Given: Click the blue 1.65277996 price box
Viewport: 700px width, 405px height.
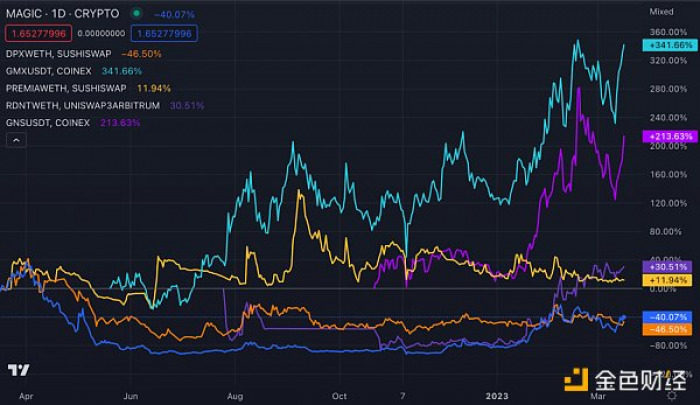Looking at the screenshot, I should [x=164, y=33].
